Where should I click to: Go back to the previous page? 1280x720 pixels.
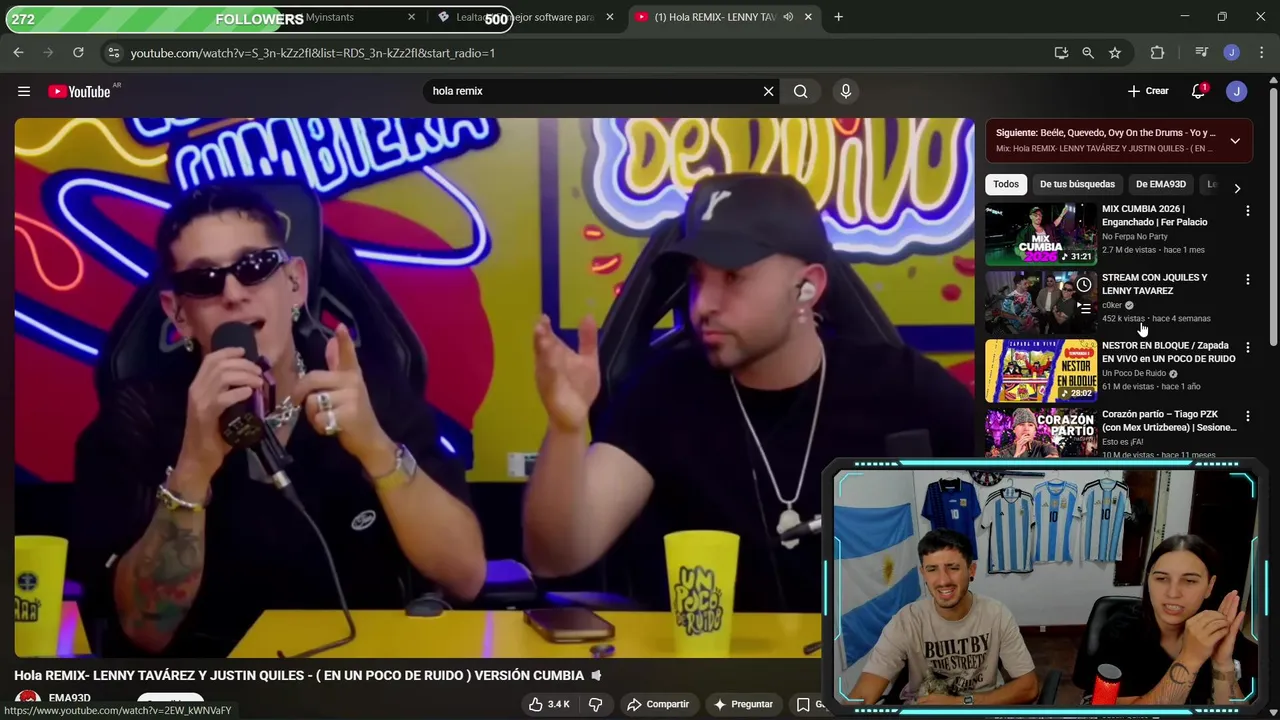18,53
